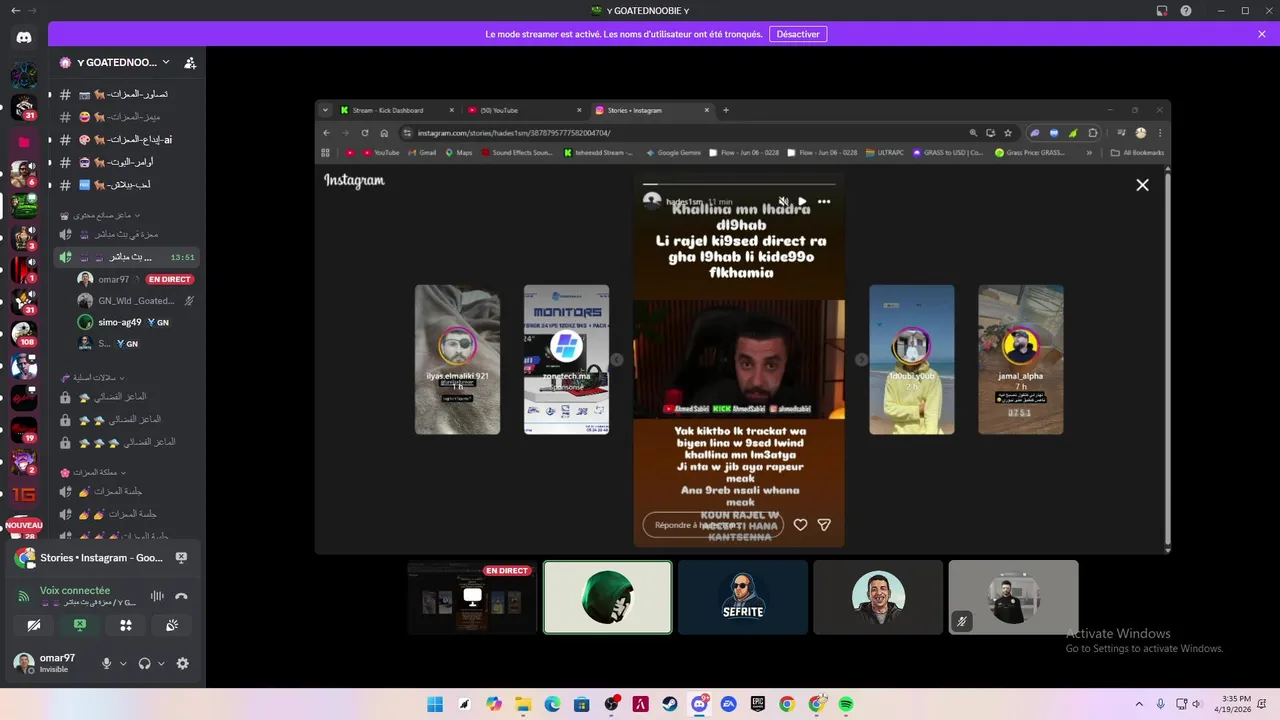This screenshot has width=1280, height=720.
Task: Mute the microphone in user panel
Action: point(106,663)
